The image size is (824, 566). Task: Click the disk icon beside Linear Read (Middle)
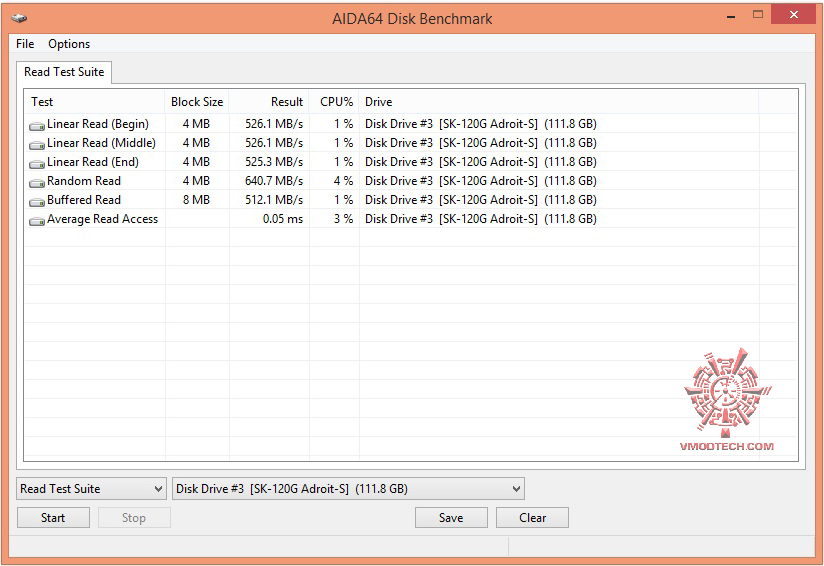pos(37,145)
